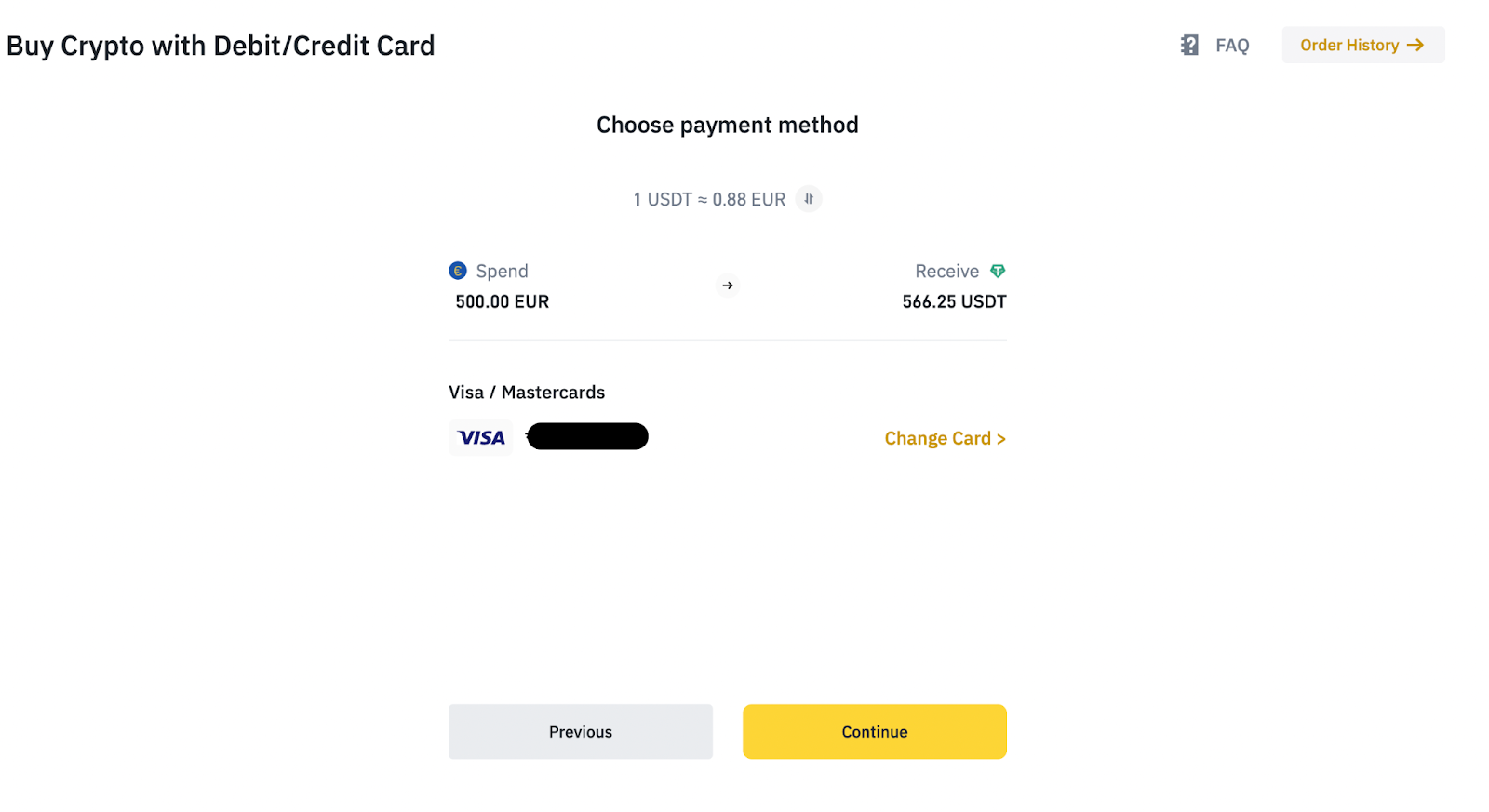Screen dimensions: 1489x812
Task: Click the 566.25 USDT receive amount
Action: (x=954, y=301)
